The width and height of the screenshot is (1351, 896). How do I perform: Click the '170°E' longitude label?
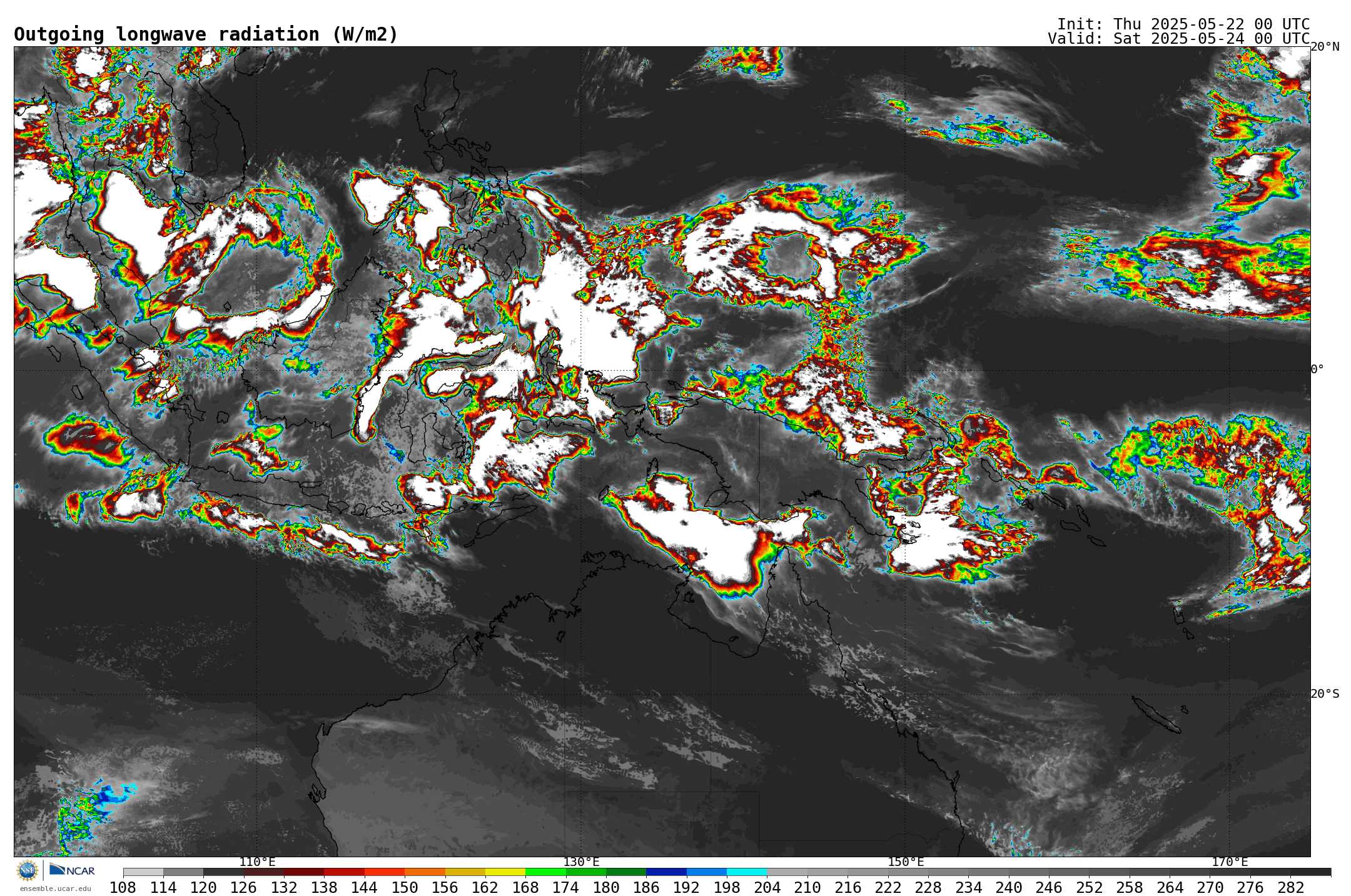(1230, 862)
